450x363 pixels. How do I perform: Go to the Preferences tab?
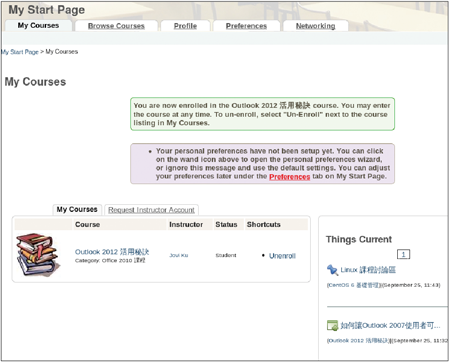point(246,26)
